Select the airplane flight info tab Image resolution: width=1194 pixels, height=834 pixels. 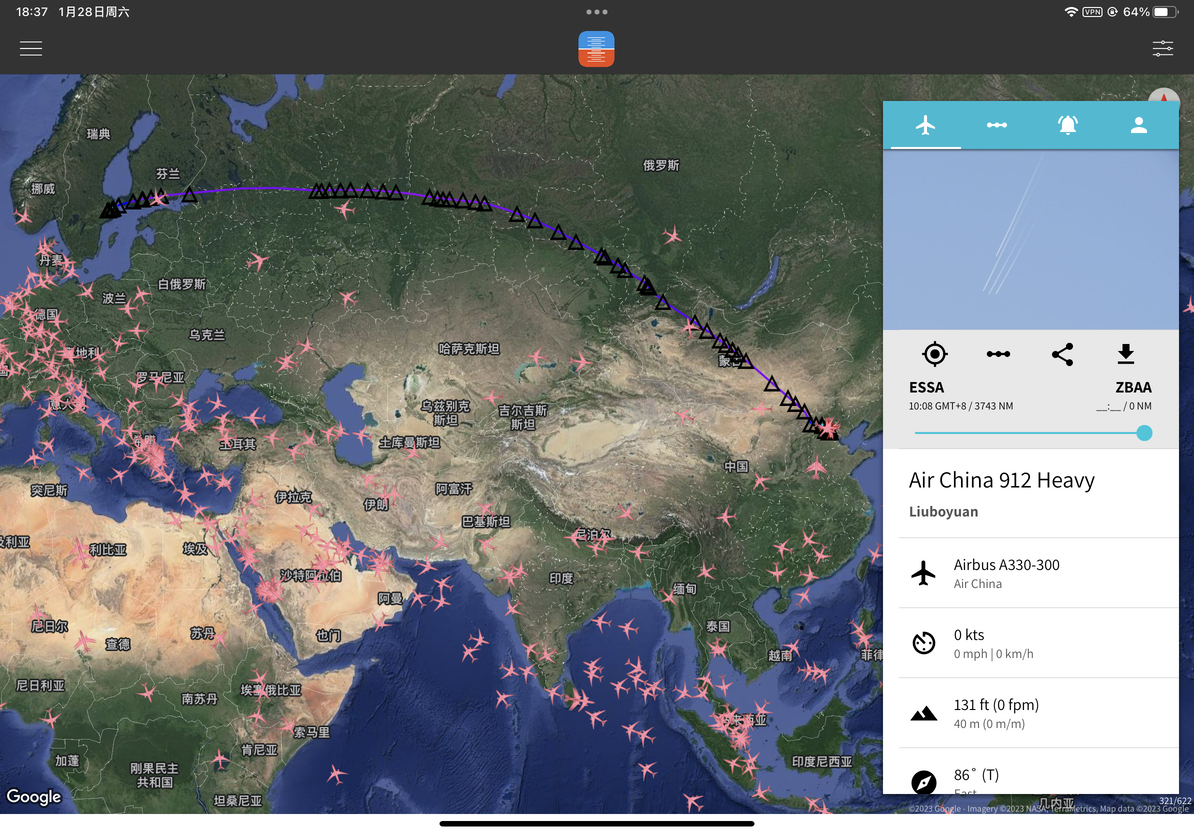coord(925,125)
